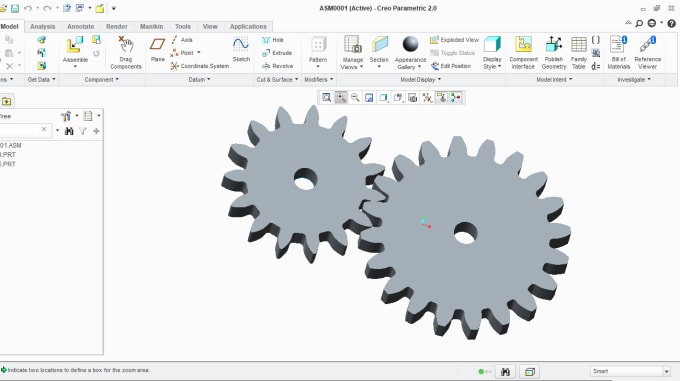Launch Publish Geometry
The width and height of the screenshot is (680, 381).
click(554, 52)
